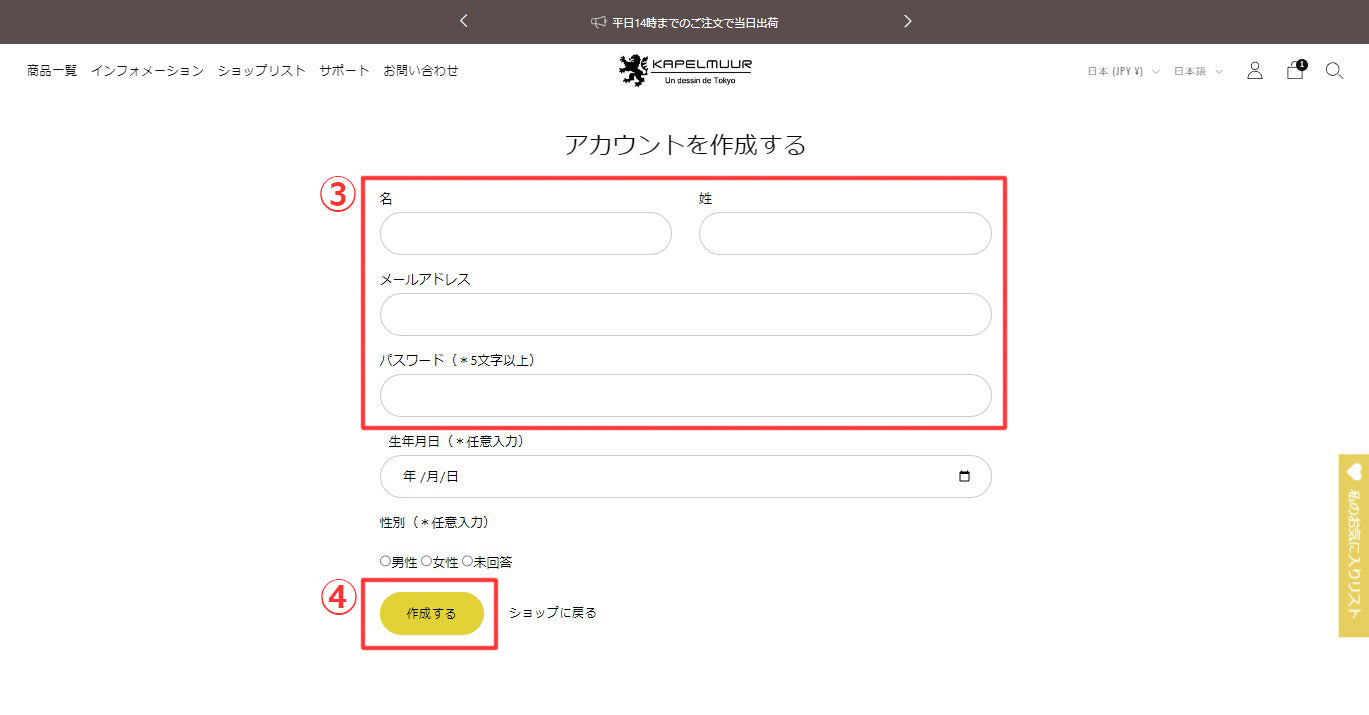The width and height of the screenshot is (1369, 715).
Task: Open the date picker calendar icon
Action: click(964, 477)
